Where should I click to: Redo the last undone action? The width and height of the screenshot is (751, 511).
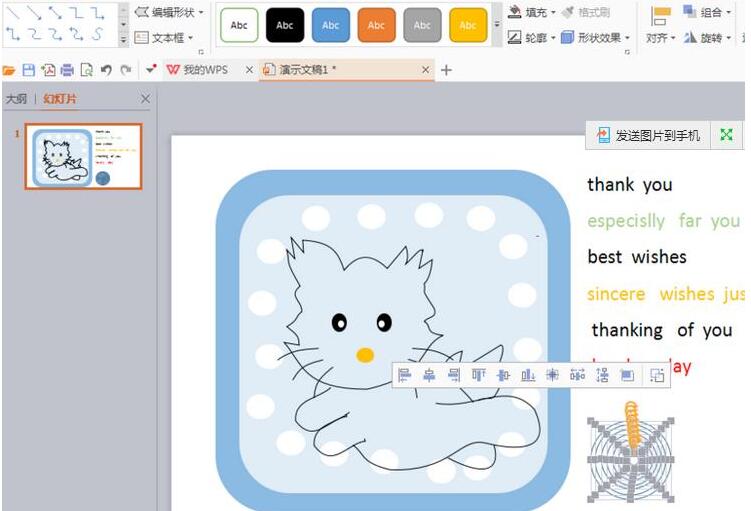coord(125,70)
